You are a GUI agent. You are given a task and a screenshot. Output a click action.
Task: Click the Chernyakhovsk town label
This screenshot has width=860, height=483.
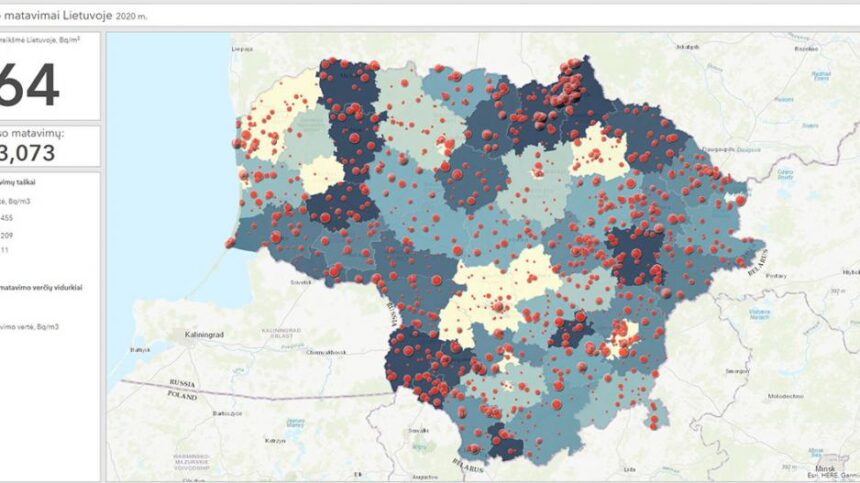(326, 350)
